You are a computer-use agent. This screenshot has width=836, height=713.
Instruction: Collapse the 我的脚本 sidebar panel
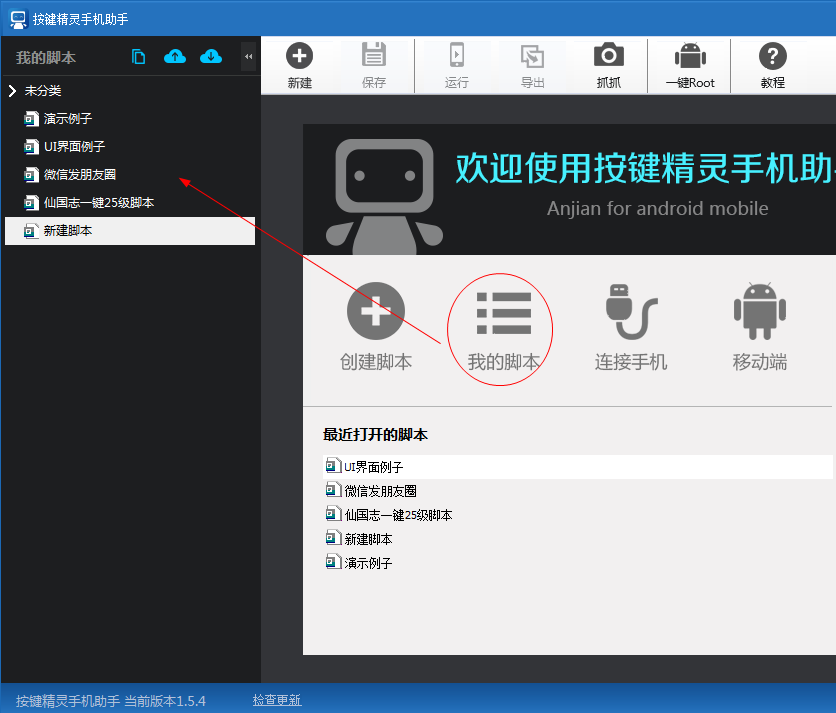click(248, 57)
